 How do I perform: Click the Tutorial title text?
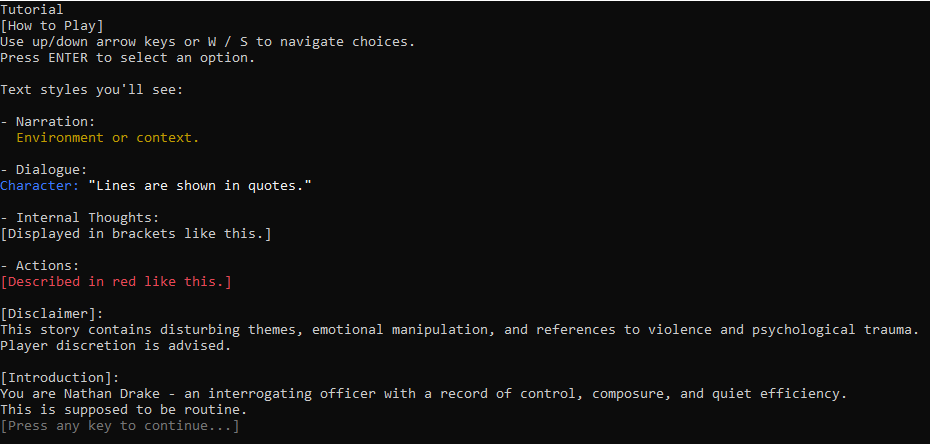pos(32,10)
